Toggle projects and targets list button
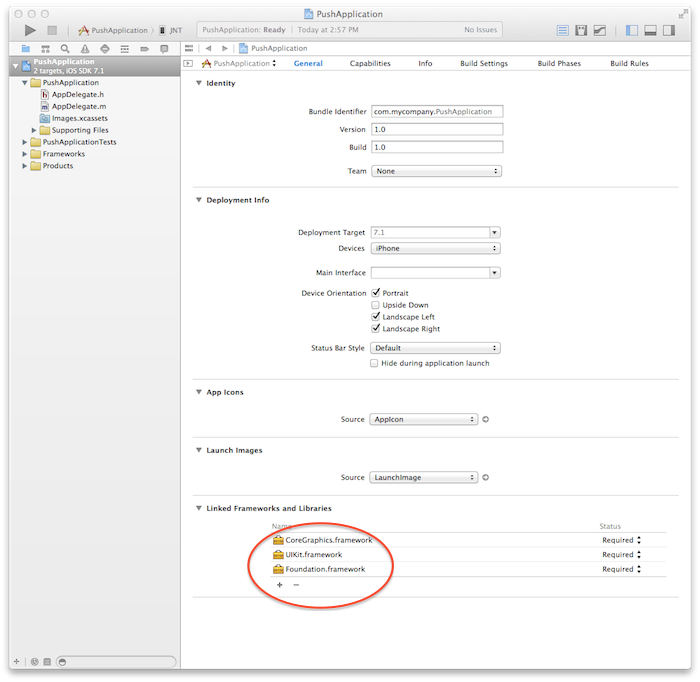 (188, 63)
